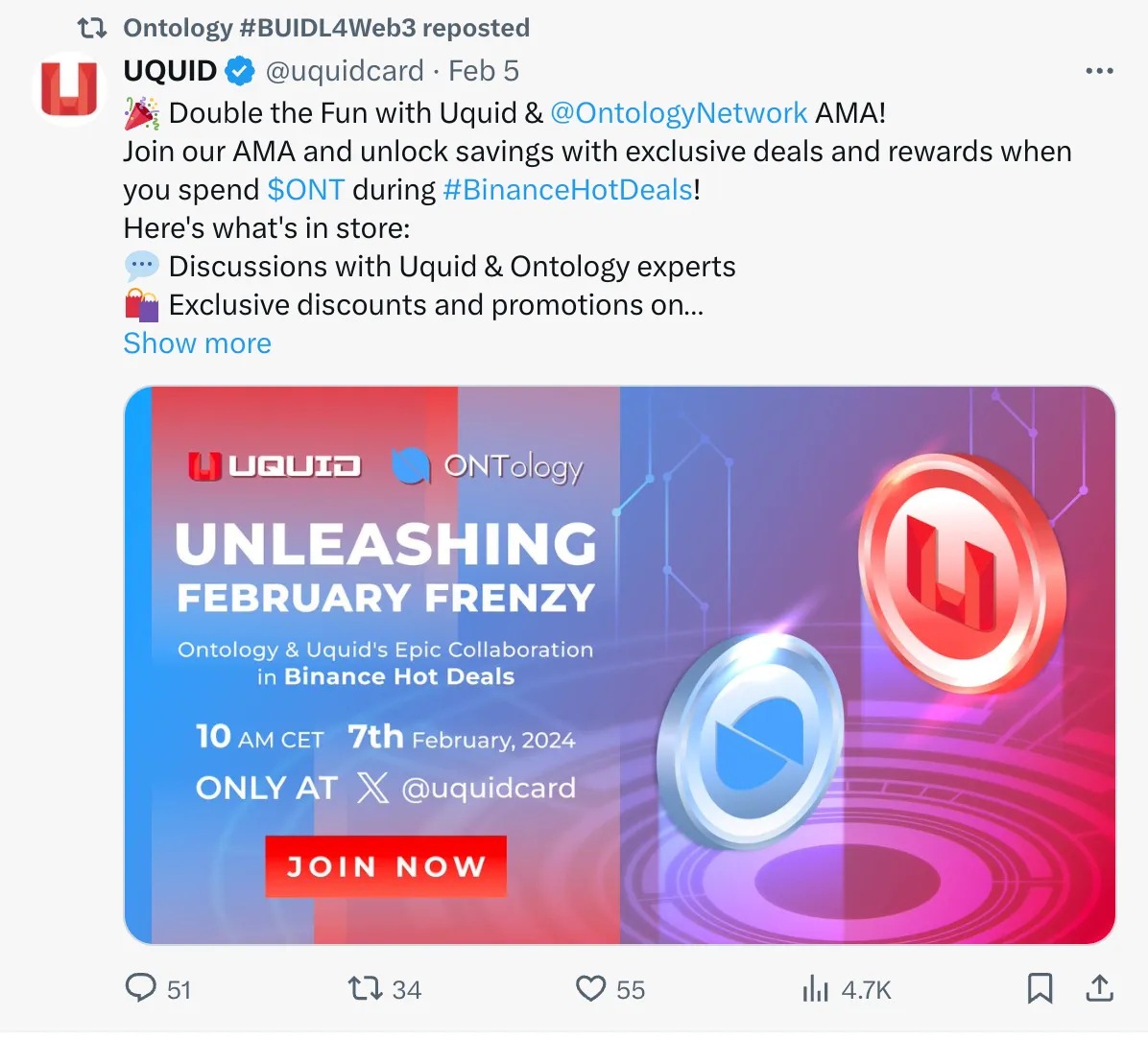Click the Feb 5 post timestamp
Viewport: 1148px width, 1040px height.
484,71
